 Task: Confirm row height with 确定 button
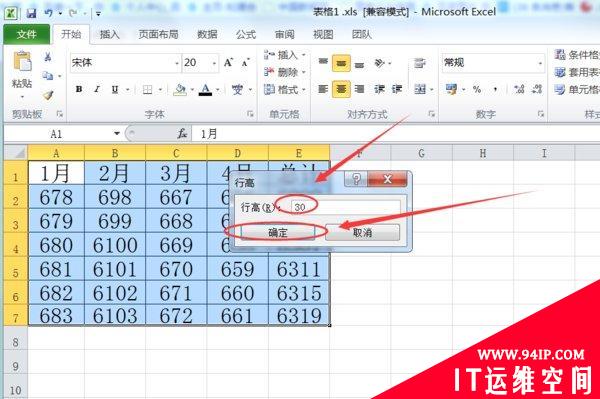[278, 232]
